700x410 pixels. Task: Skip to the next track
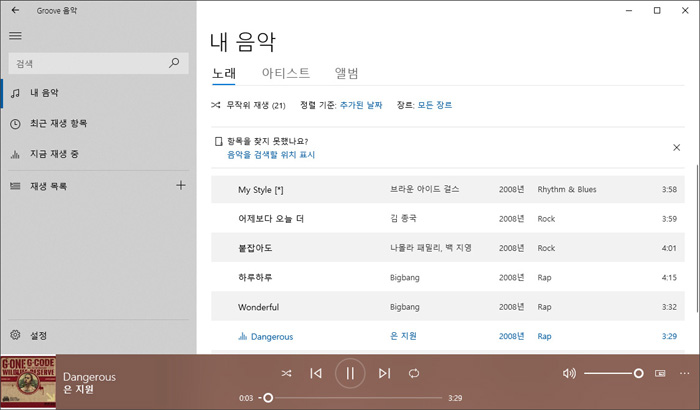tap(384, 373)
